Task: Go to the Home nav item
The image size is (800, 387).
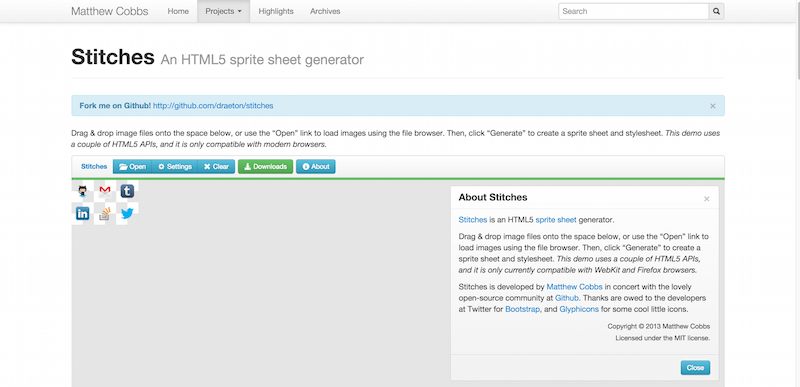Action: [x=178, y=11]
